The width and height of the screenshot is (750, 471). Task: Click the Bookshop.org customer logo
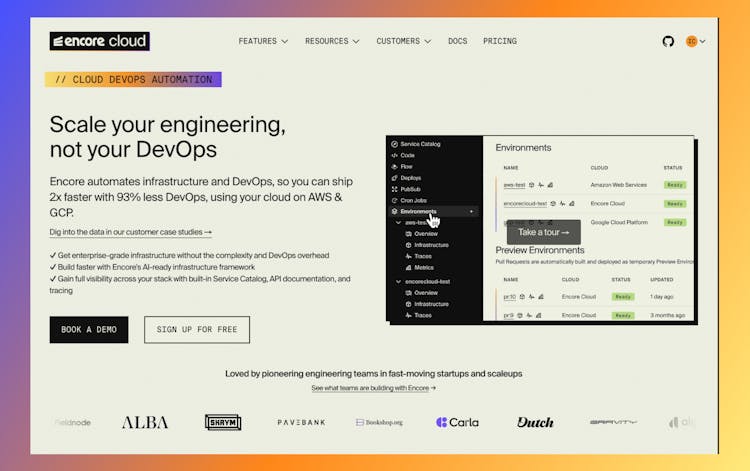tap(379, 423)
